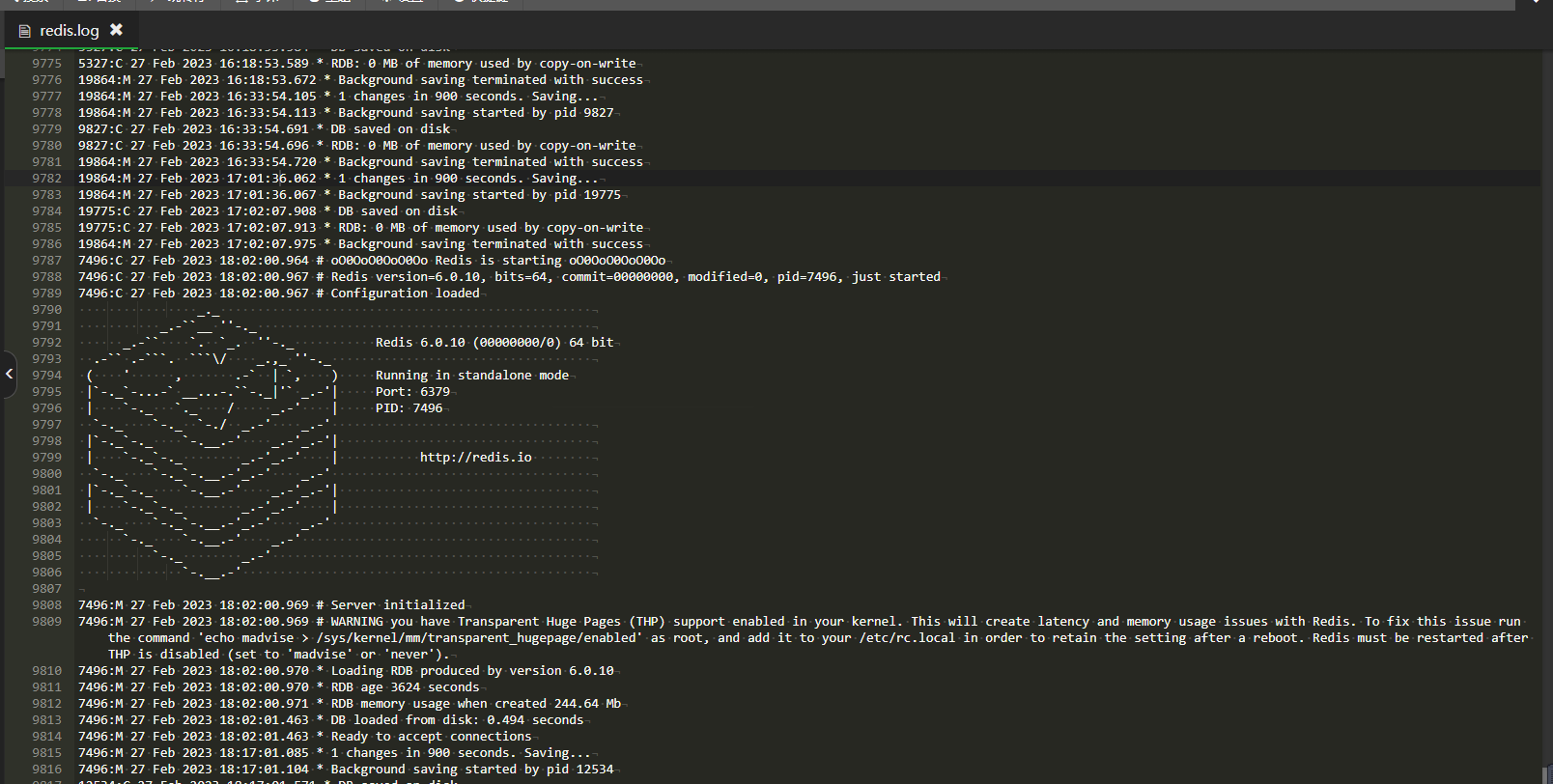Screen dimensions: 1553x784
Task: Click the 'Port: 6379' text
Action: click(x=412, y=392)
